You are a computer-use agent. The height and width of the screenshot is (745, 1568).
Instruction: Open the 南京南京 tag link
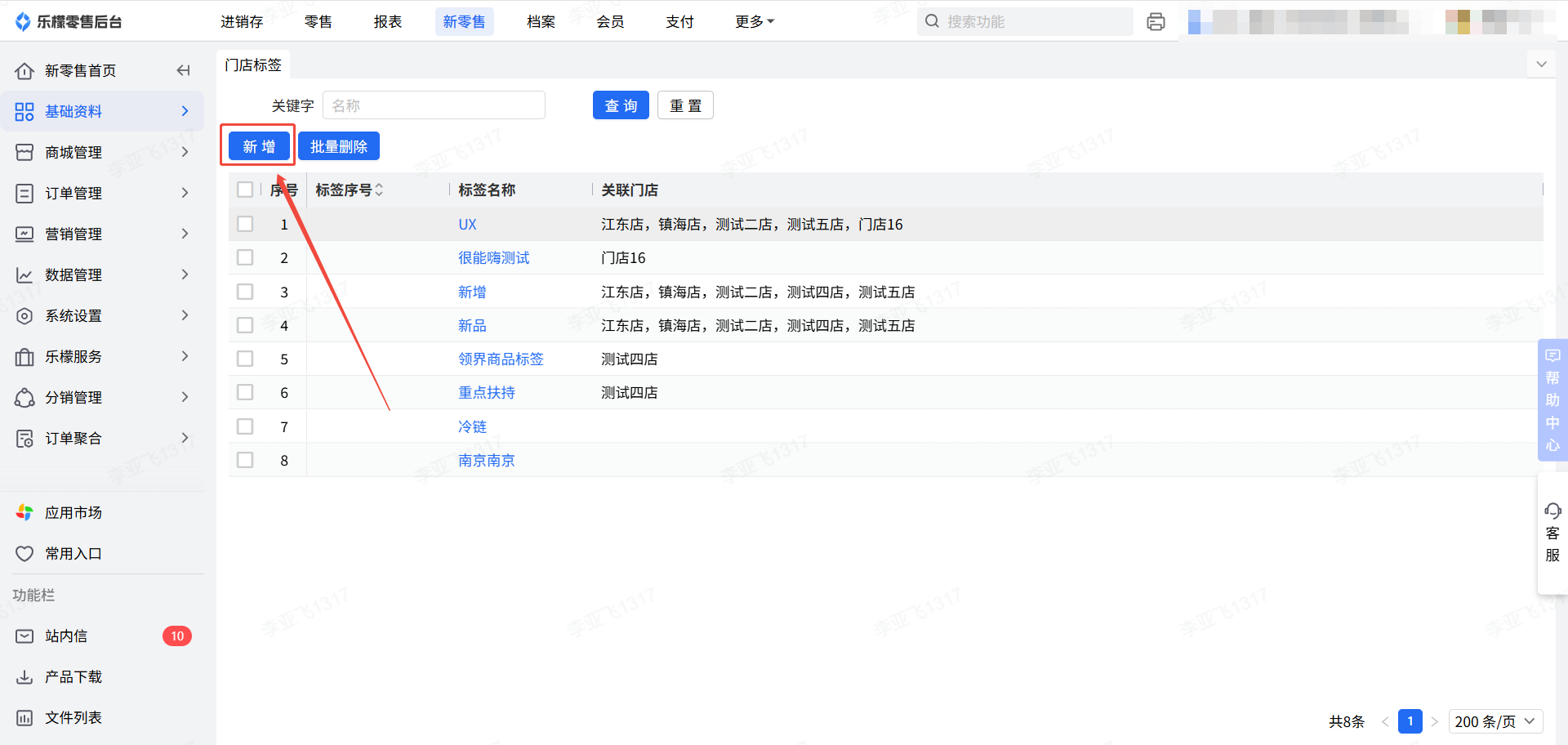point(487,460)
